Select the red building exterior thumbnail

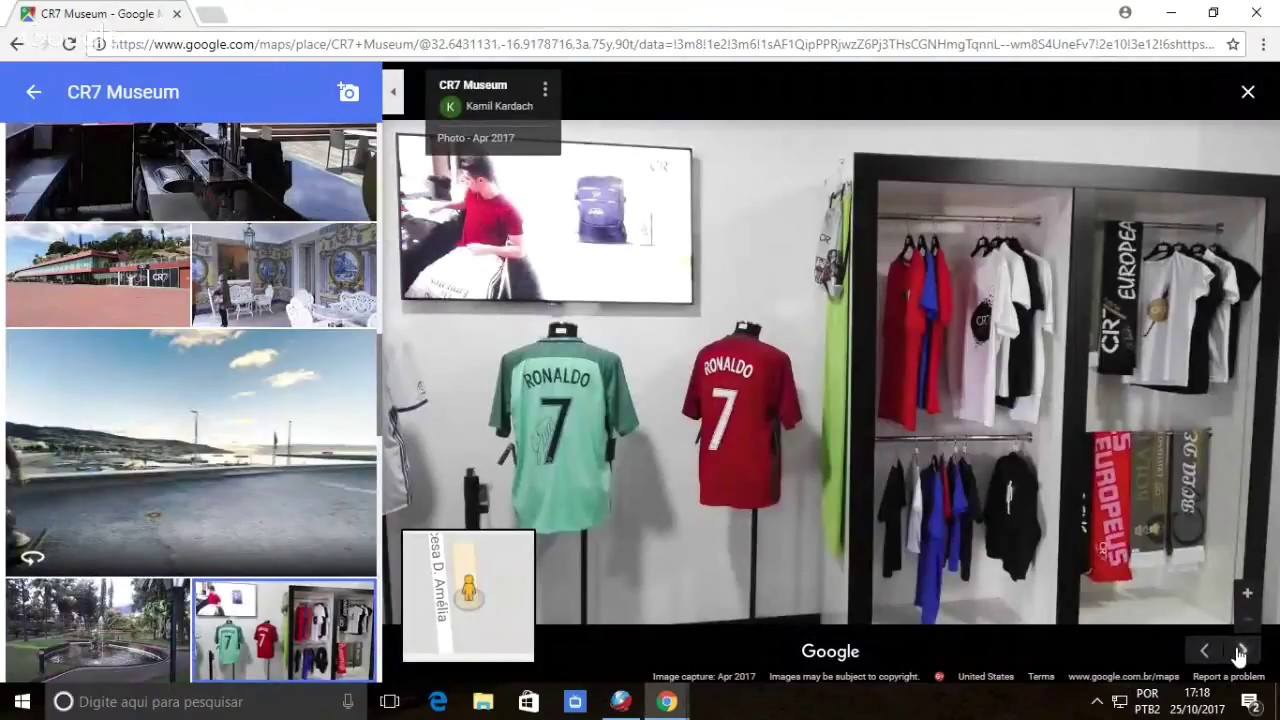point(97,275)
